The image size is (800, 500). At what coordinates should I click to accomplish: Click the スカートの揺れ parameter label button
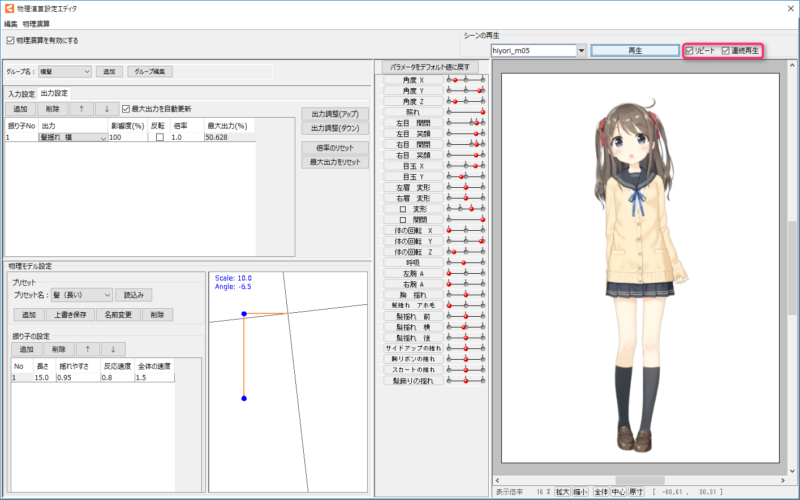pyautogui.click(x=413, y=370)
